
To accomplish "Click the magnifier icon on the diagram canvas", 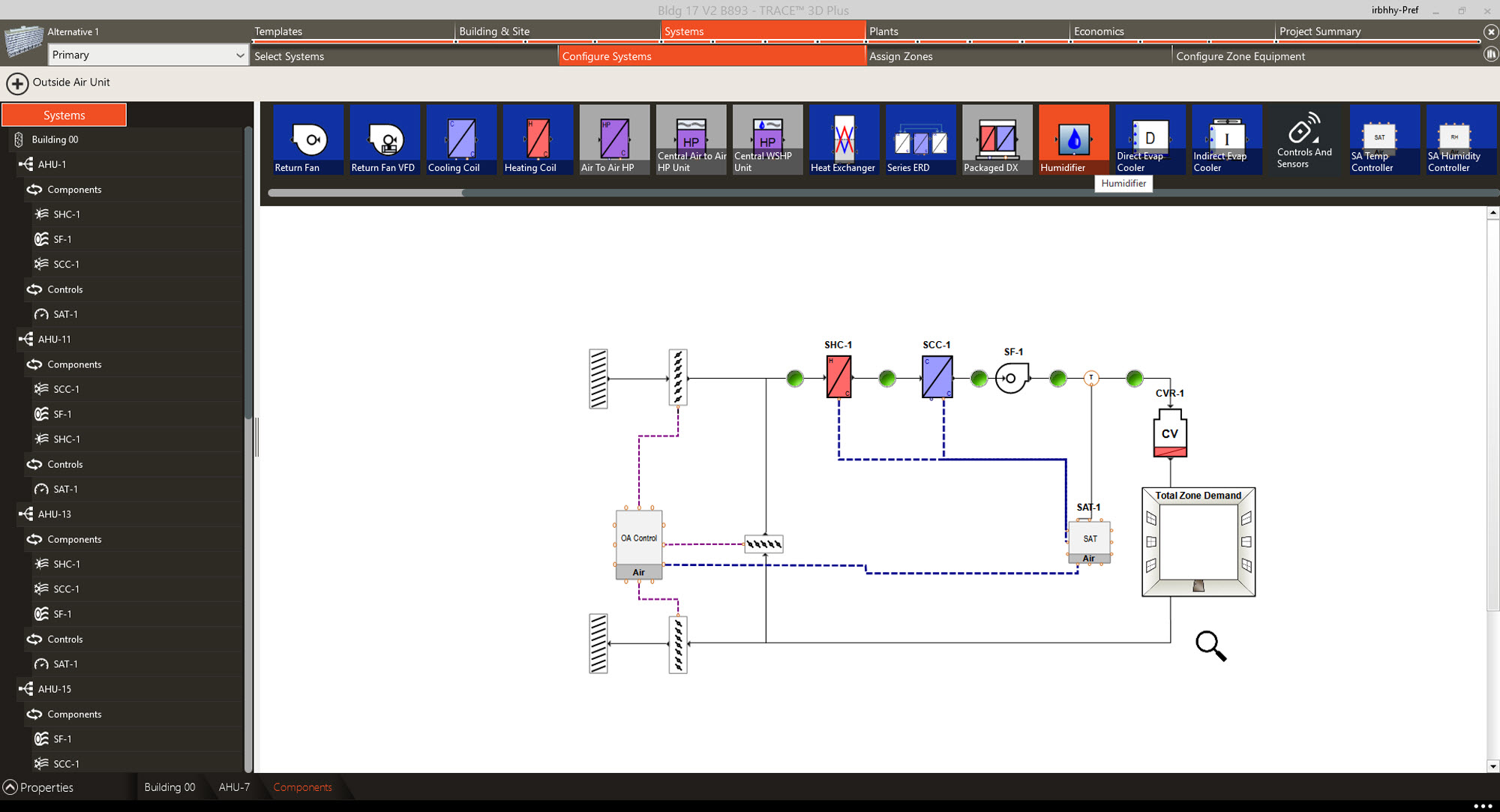I will pyautogui.click(x=1210, y=646).
